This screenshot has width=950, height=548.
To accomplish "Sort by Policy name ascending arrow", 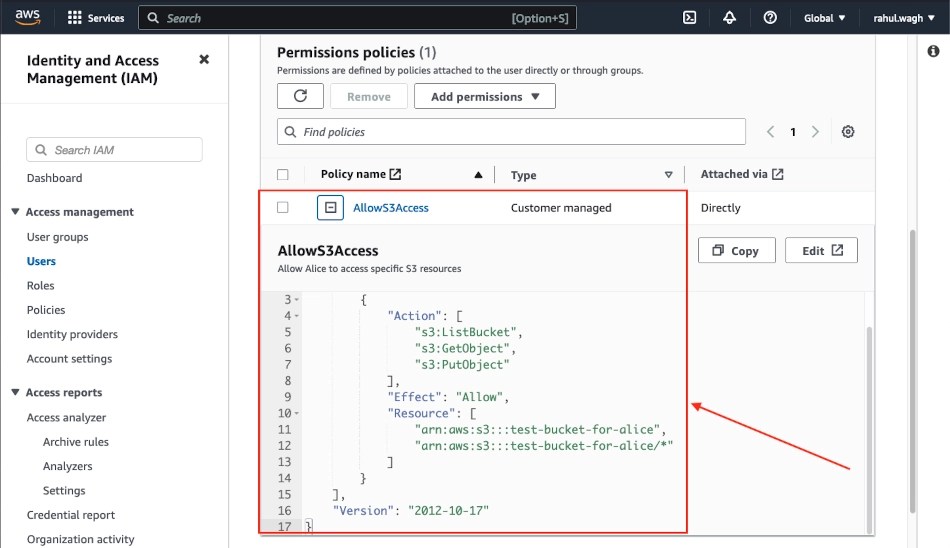I will (478, 175).
